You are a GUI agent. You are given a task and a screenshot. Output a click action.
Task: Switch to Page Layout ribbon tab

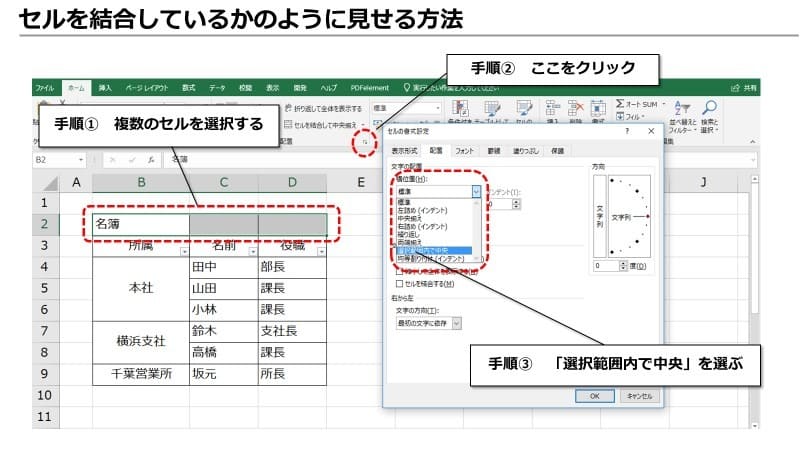(x=147, y=88)
